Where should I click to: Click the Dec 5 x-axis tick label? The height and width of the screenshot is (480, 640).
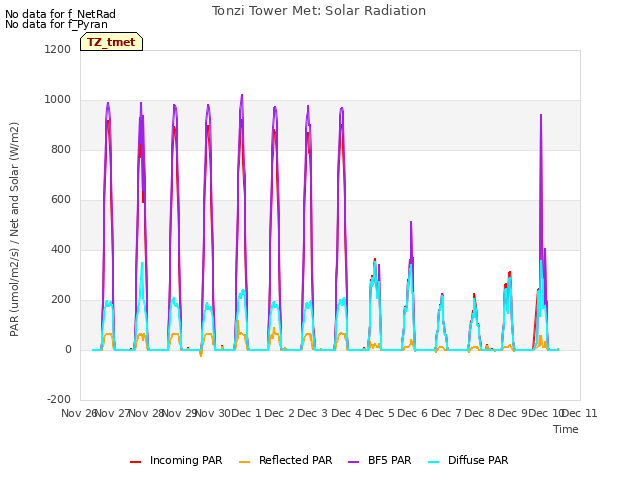coord(379,413)
